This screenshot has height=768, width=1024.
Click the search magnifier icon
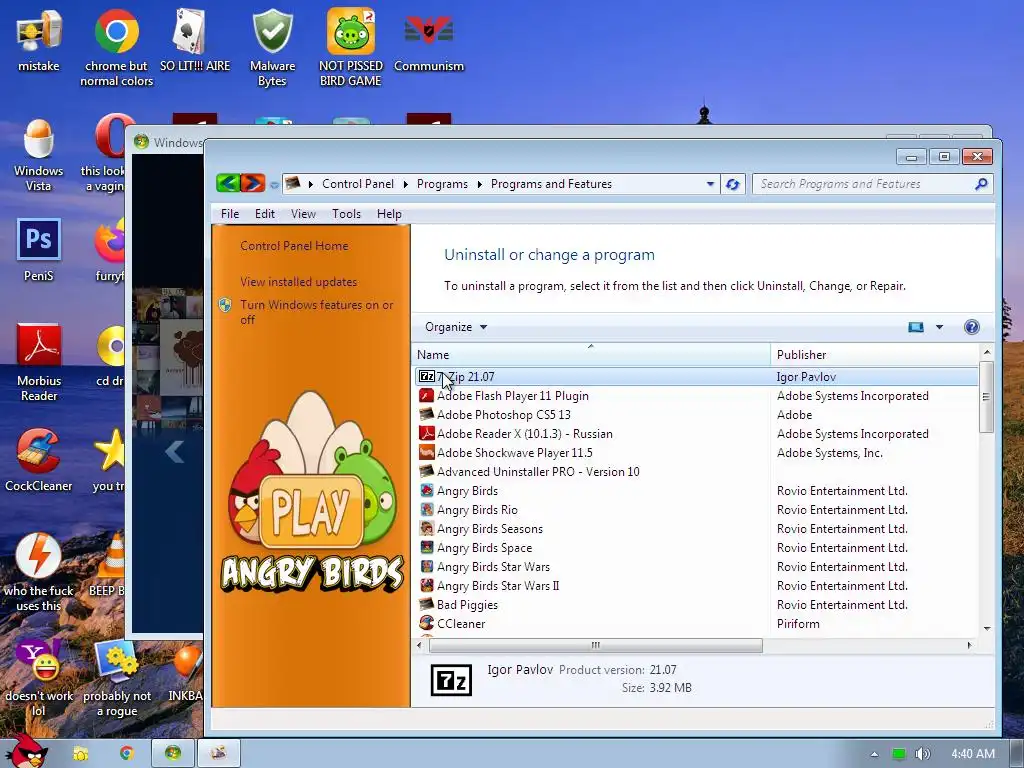pyautogui.click(x=981, y=184)
